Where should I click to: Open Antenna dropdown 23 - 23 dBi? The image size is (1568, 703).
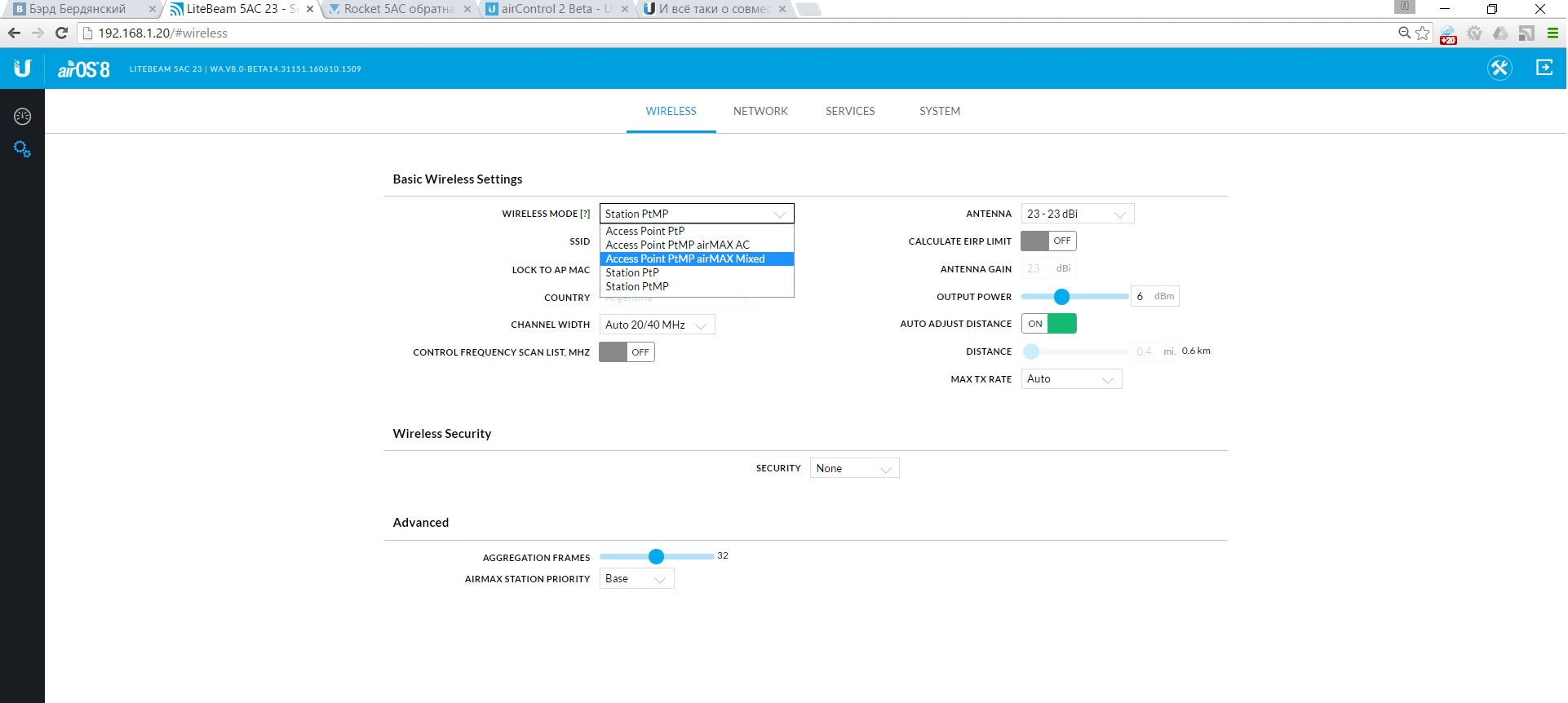click(1078, 214)
